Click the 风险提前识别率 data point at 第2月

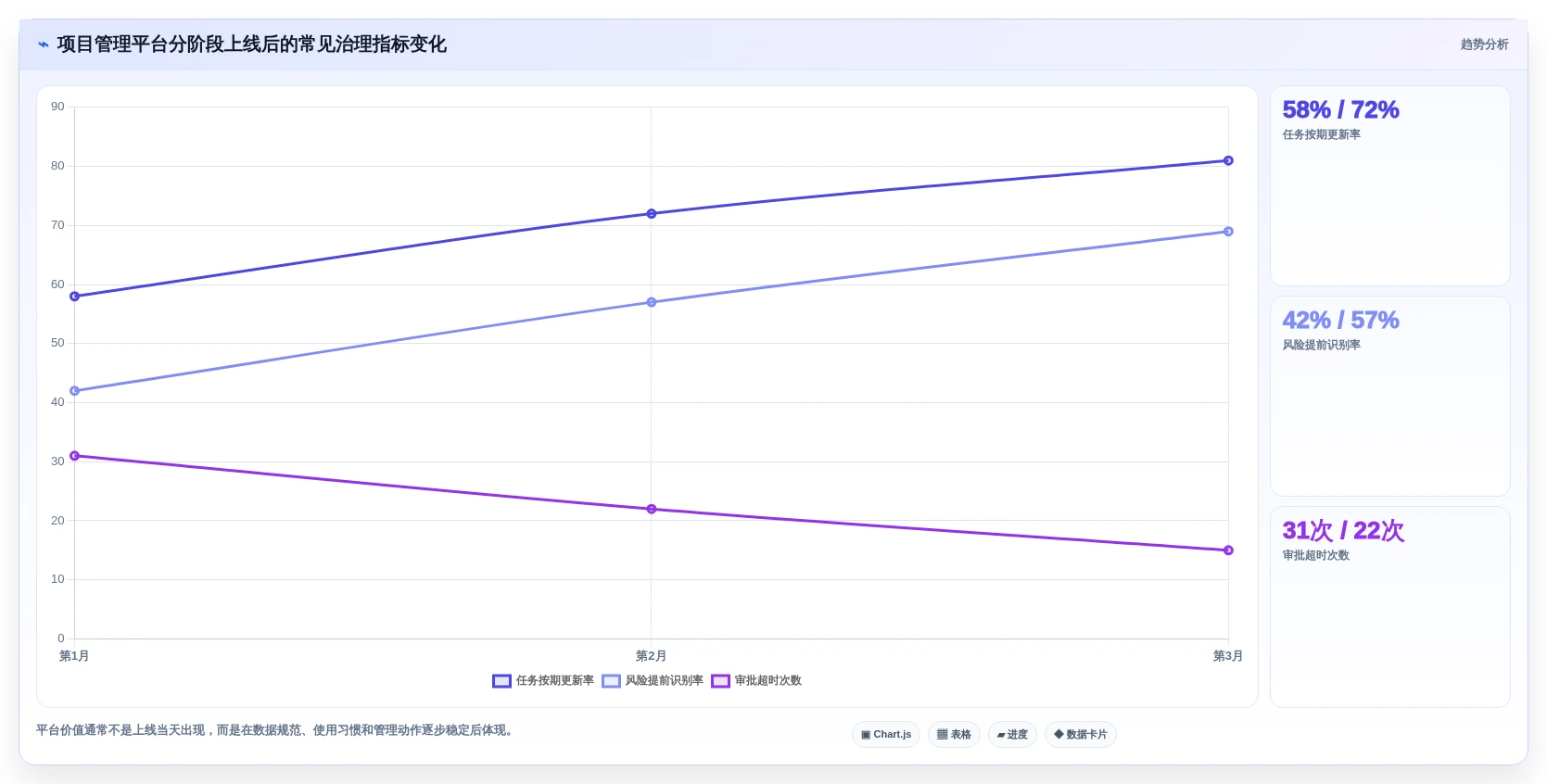tap(652, 302)
